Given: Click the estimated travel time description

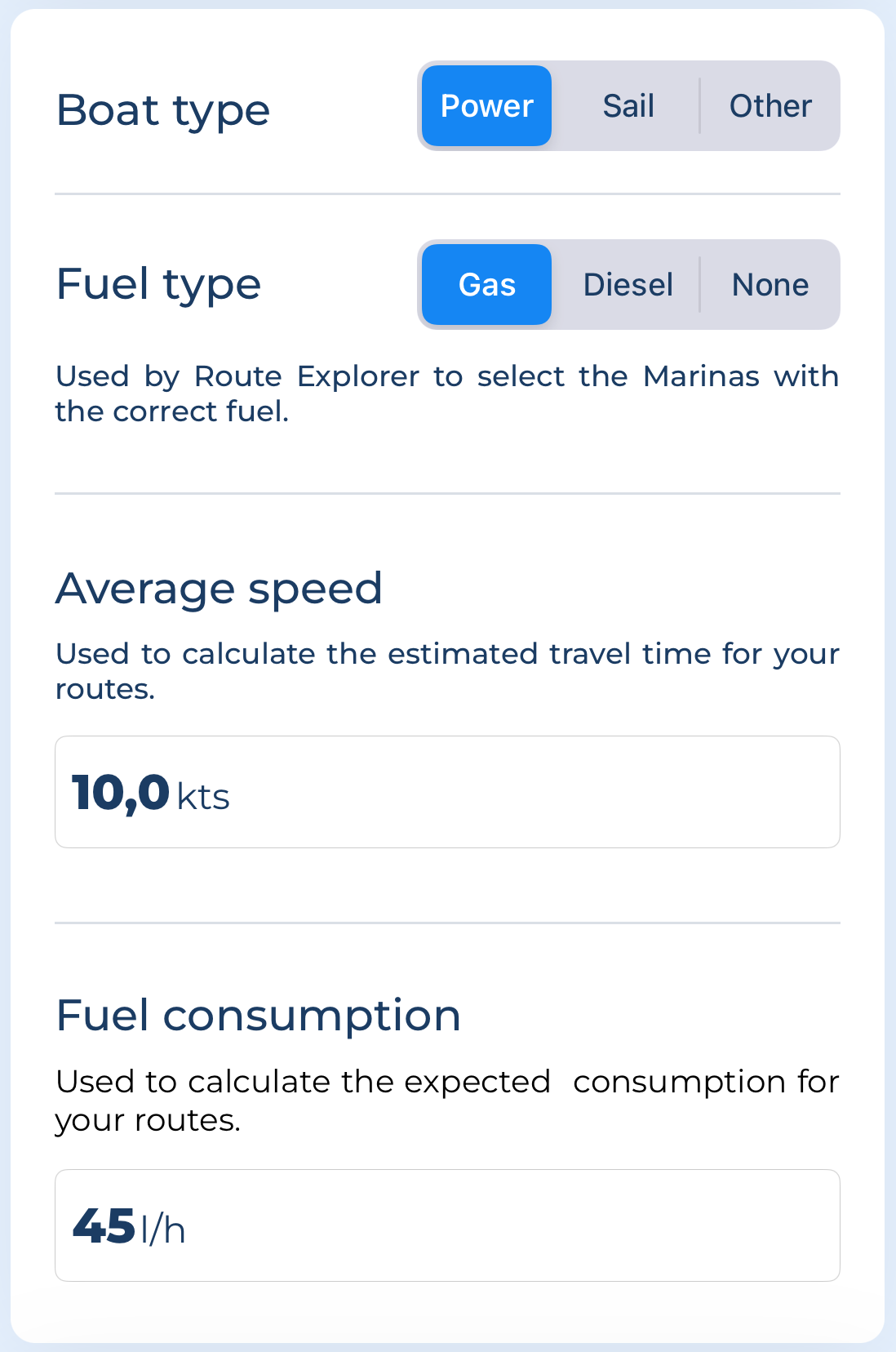Looking at the screenshot, I should (x=447, y=671).
